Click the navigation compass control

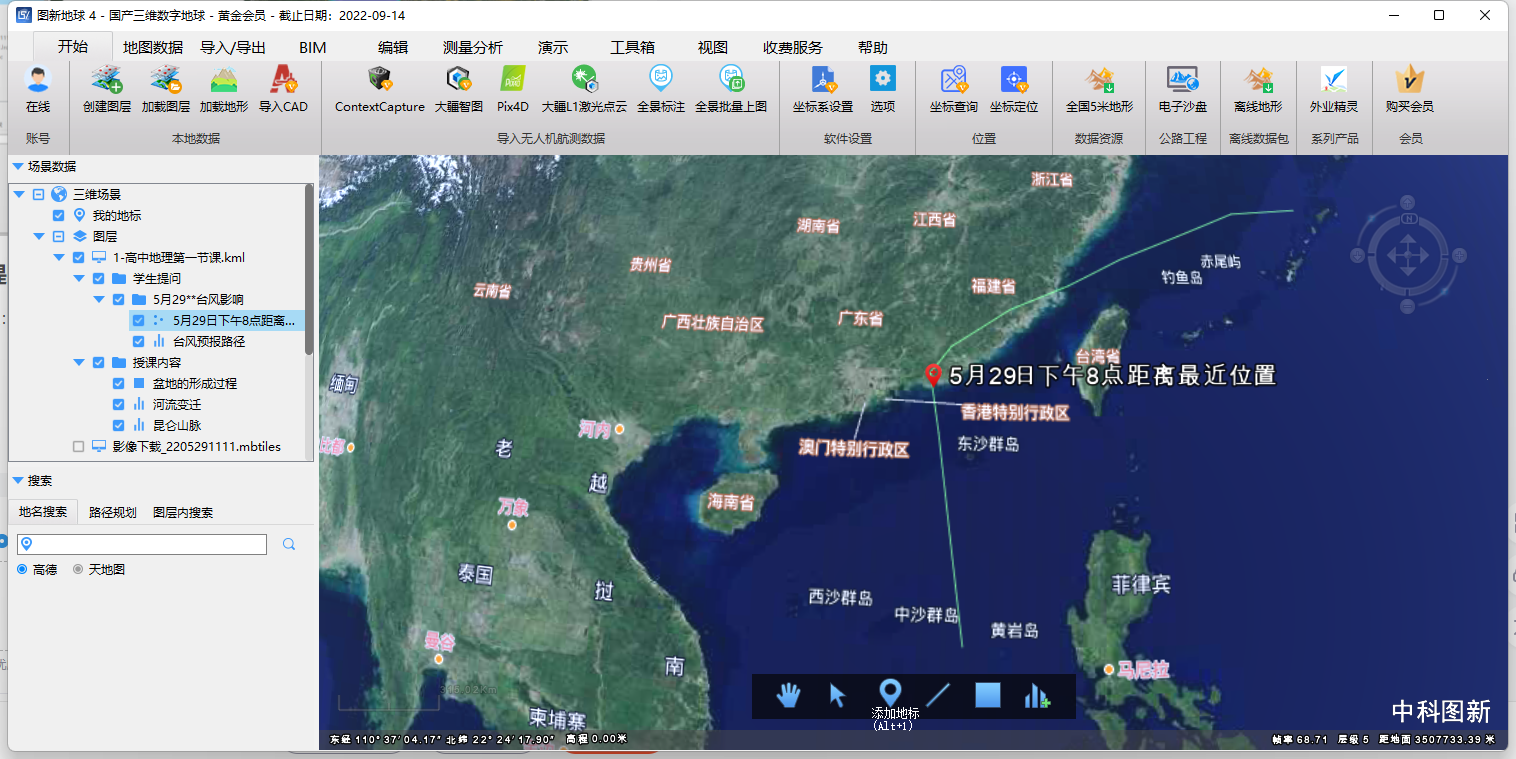[1408, 254]
